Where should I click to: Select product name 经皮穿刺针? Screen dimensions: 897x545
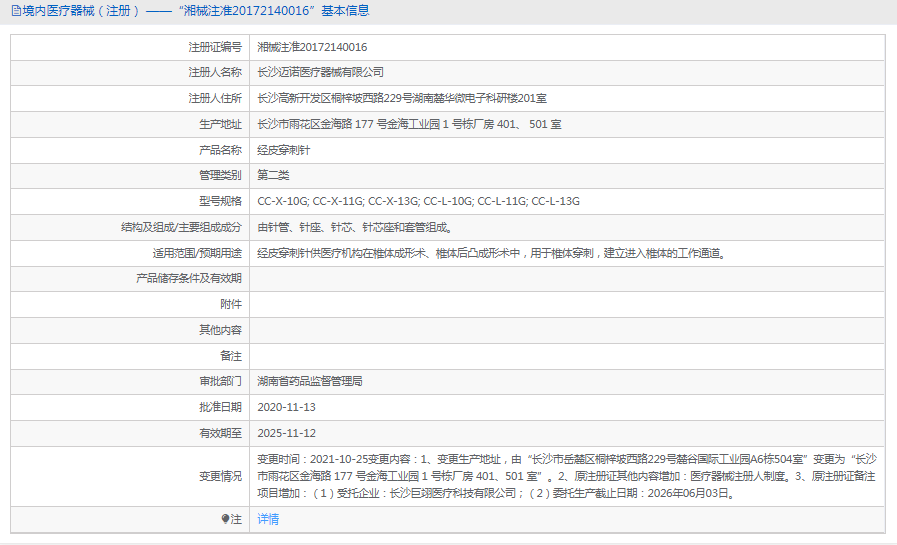click(283, 150)
